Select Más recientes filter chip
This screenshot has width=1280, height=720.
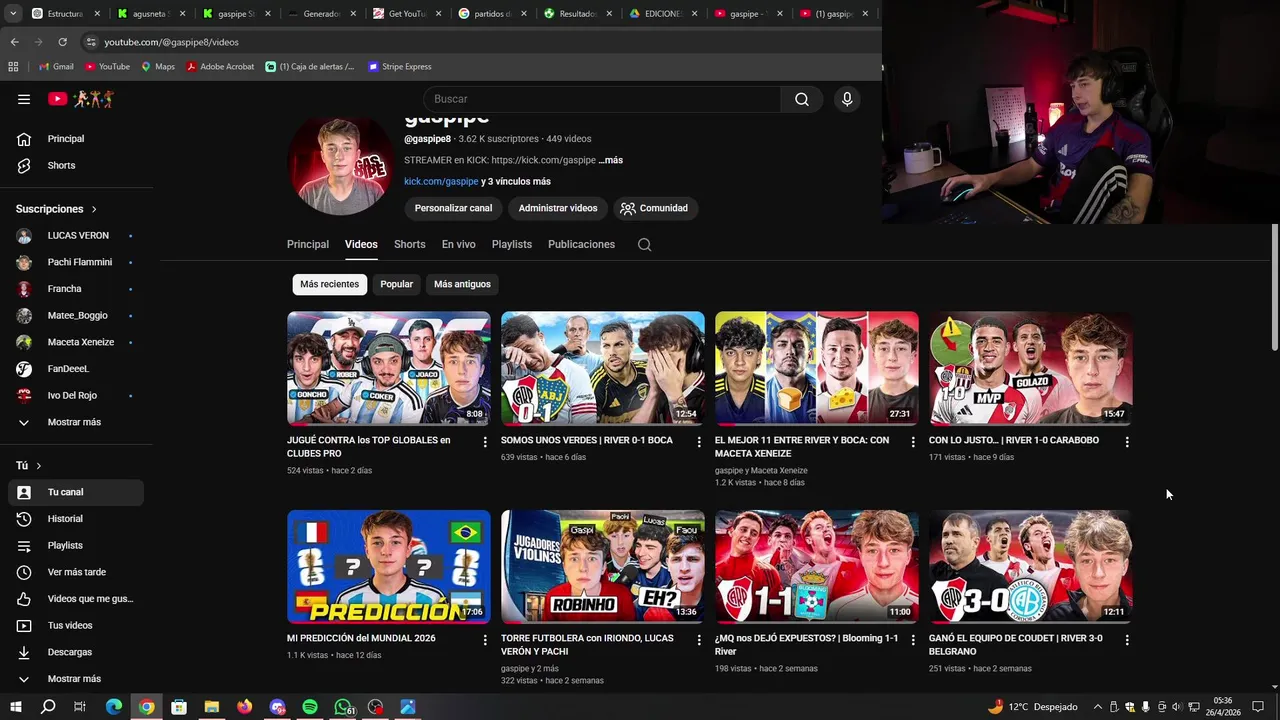[329, 284]
